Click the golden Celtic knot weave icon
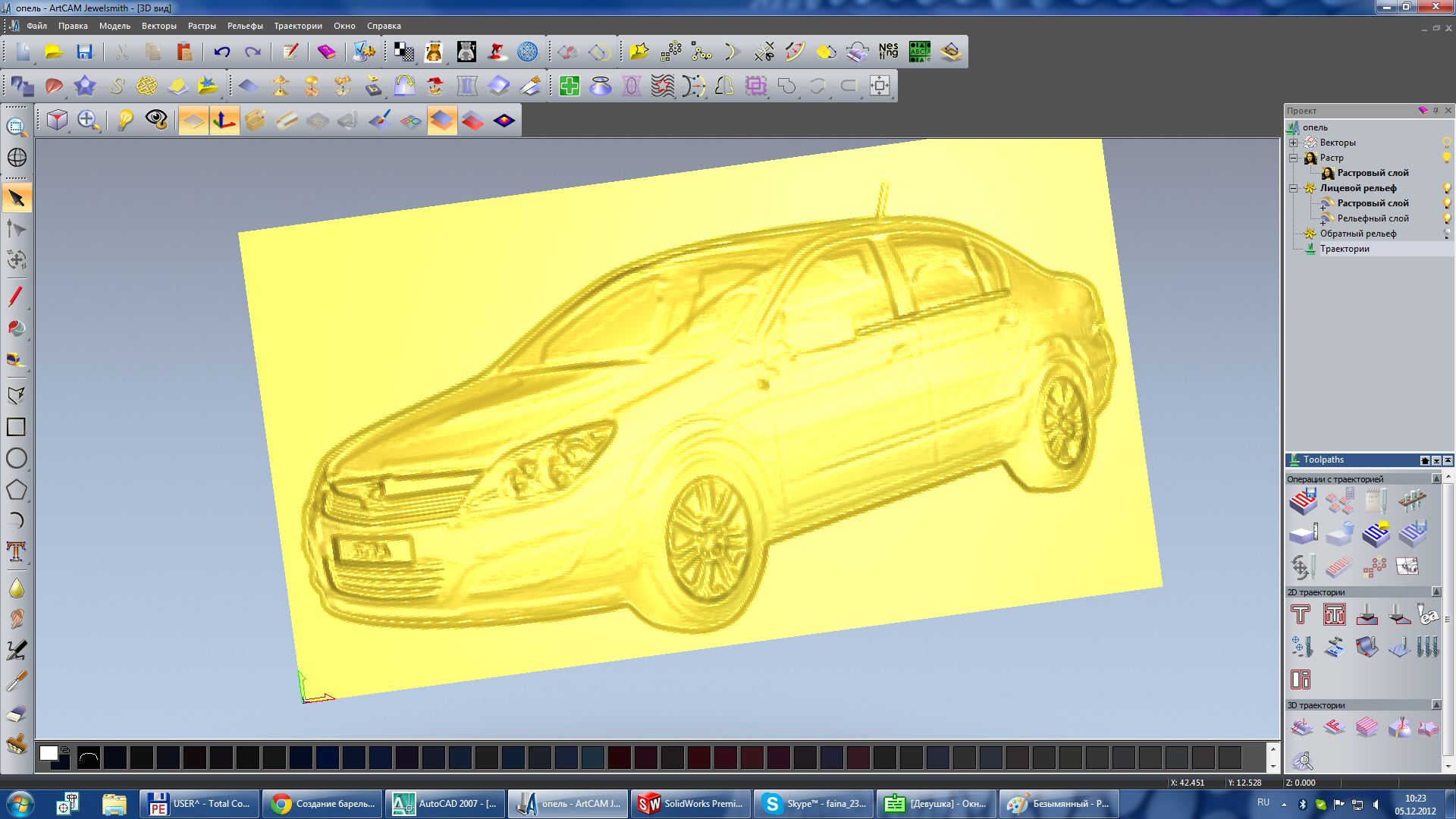Image resolution: width=1456 pixels, height=819 pixels. 146,86
